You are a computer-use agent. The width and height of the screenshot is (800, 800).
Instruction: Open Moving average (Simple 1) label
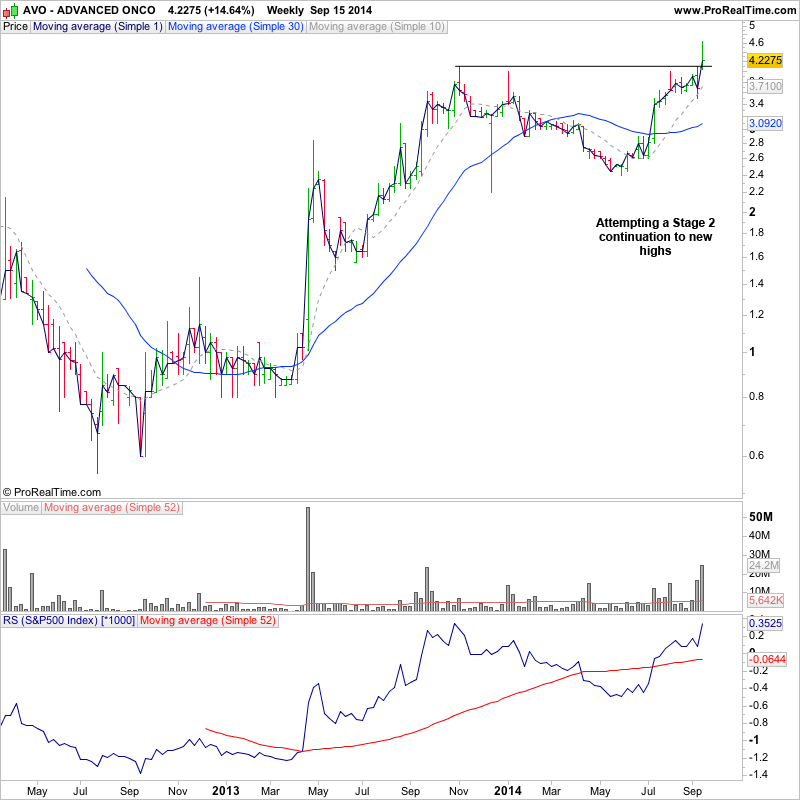click(98, 27)
